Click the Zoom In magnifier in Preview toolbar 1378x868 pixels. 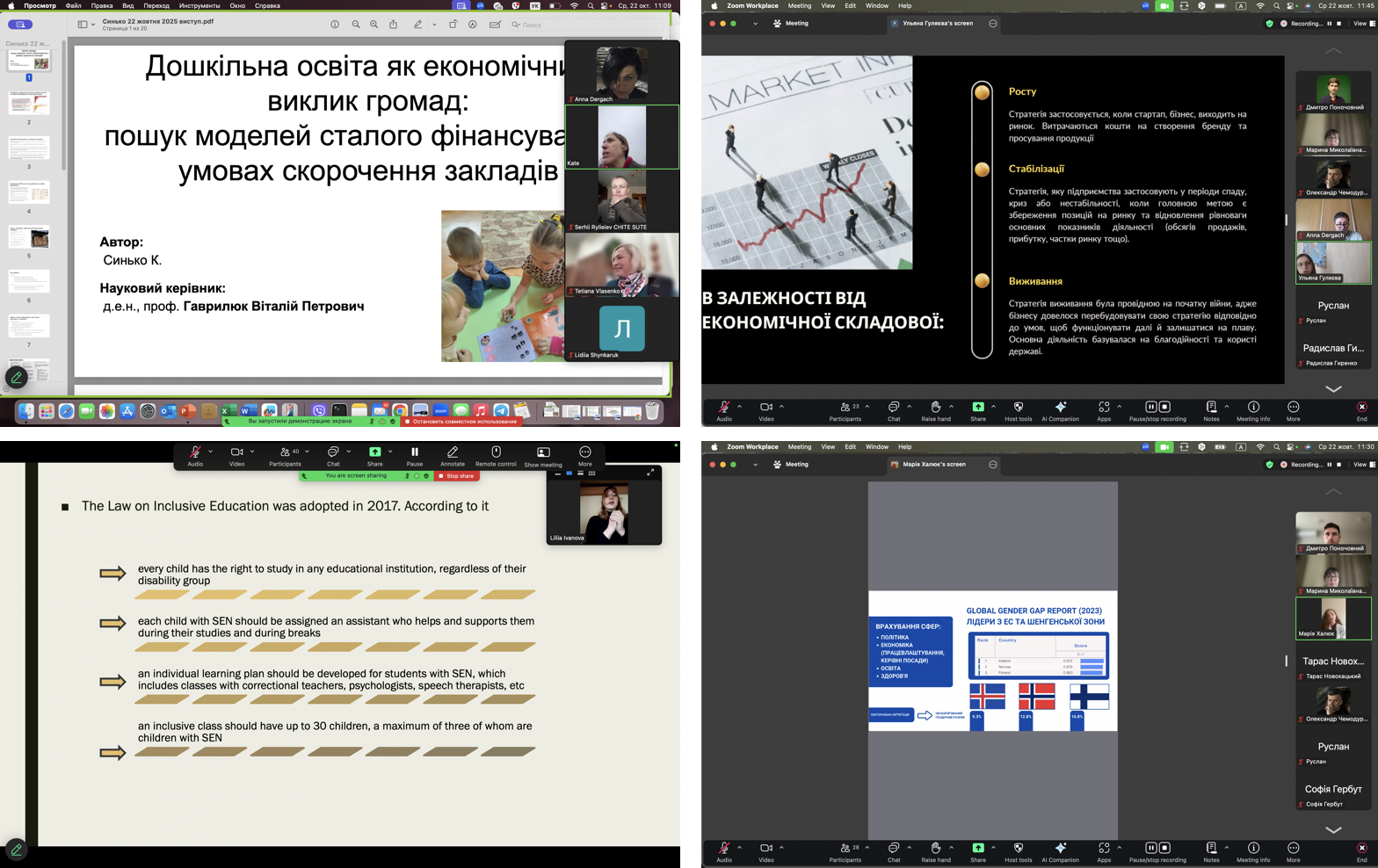coord(374,25)
